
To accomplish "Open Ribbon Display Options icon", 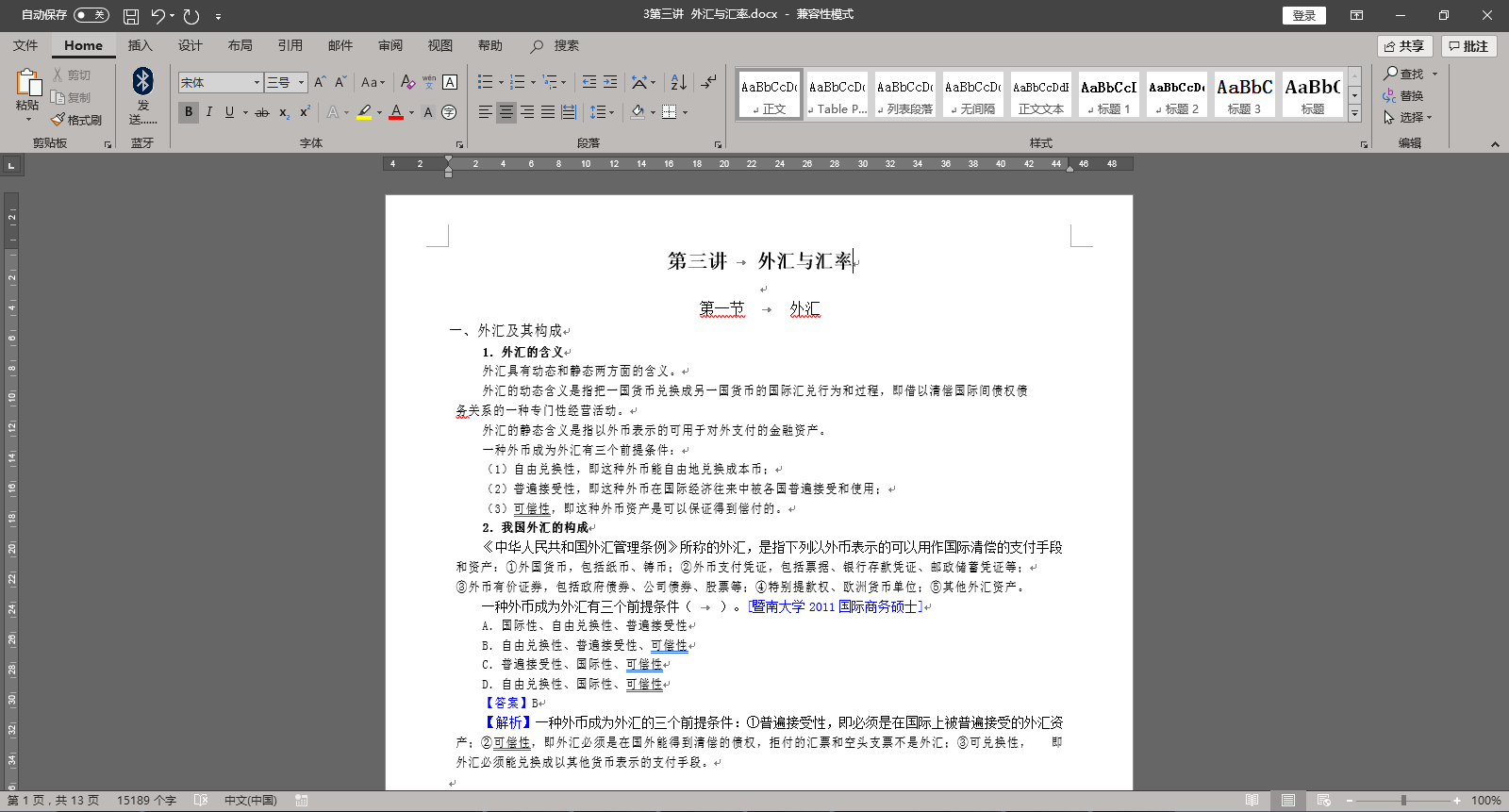I will point(1356,15).
